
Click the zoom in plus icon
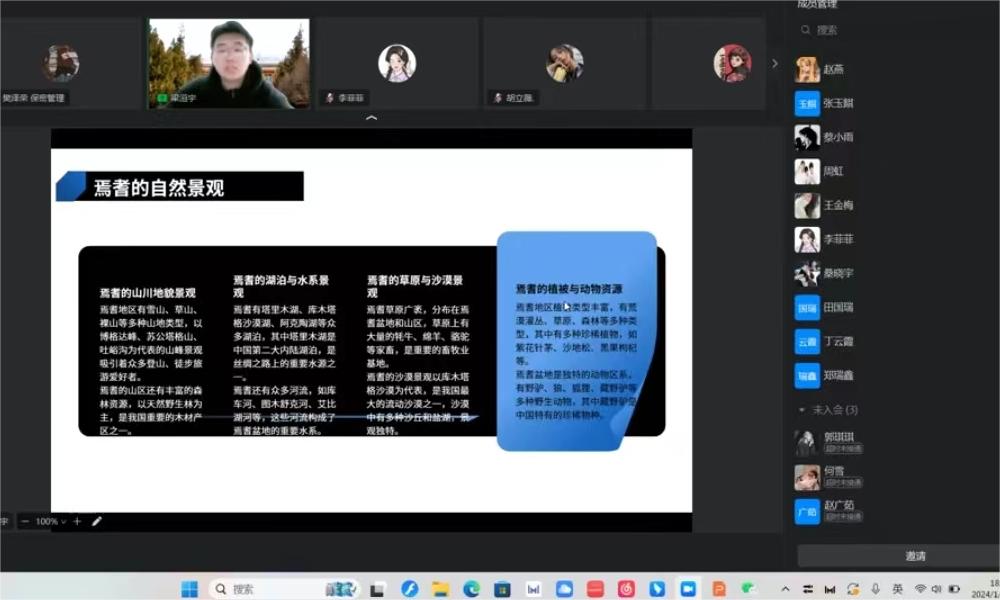[77, 521]
